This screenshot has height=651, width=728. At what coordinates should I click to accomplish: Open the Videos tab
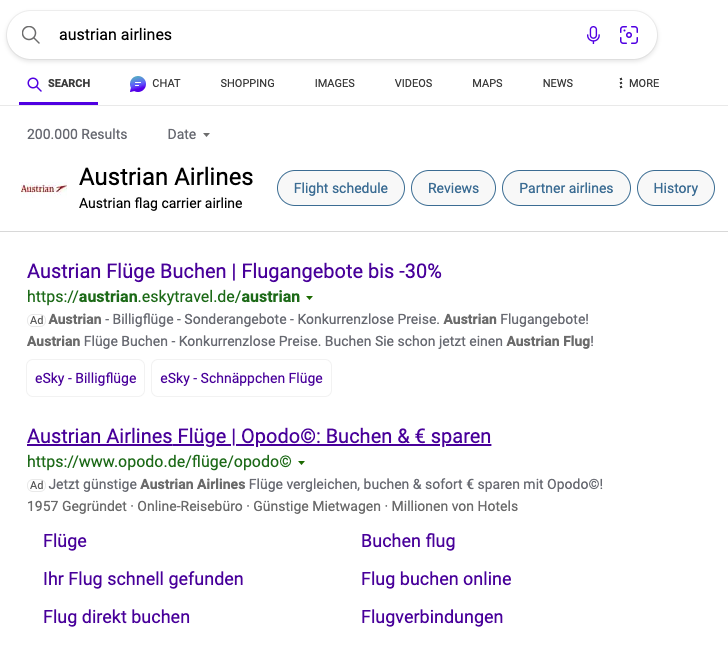coord(413,83)
